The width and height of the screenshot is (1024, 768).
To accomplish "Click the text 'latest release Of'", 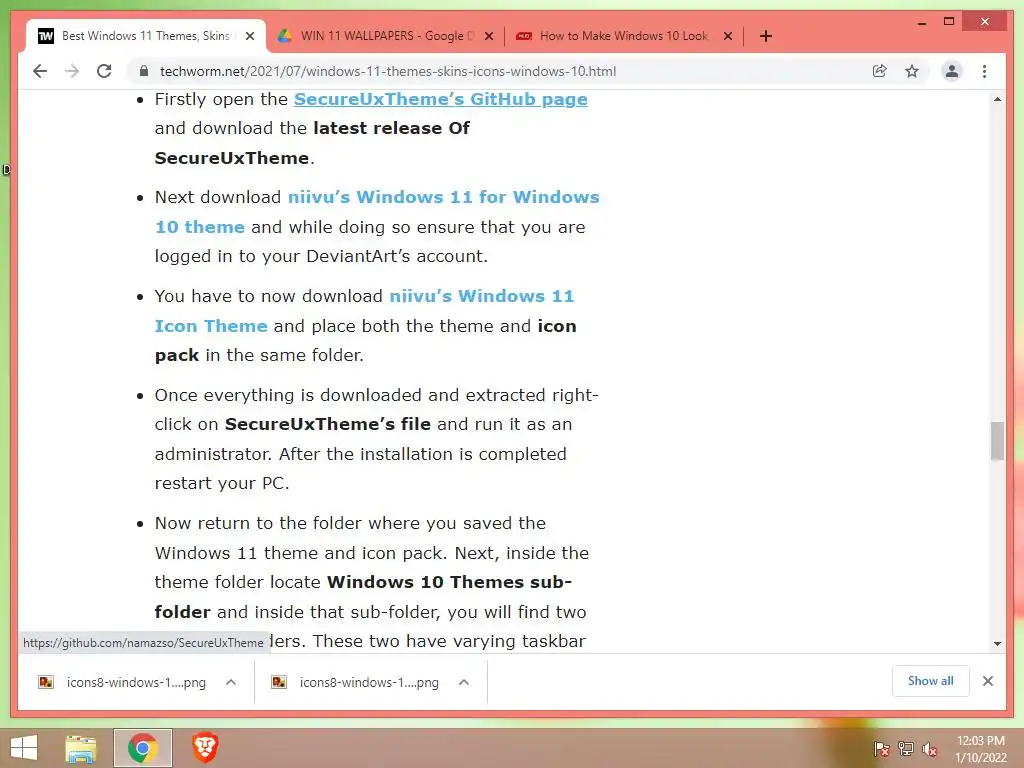I will [x=391, y=128].
